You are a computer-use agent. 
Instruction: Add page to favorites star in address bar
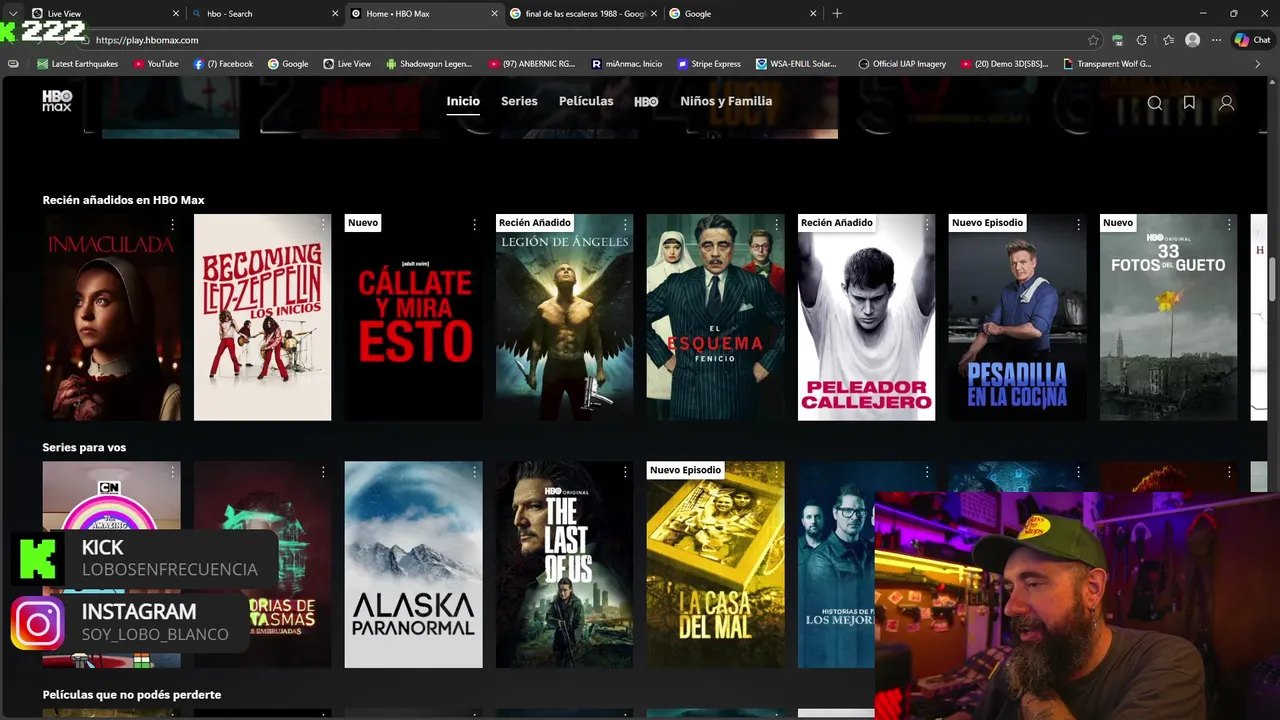1093,40
